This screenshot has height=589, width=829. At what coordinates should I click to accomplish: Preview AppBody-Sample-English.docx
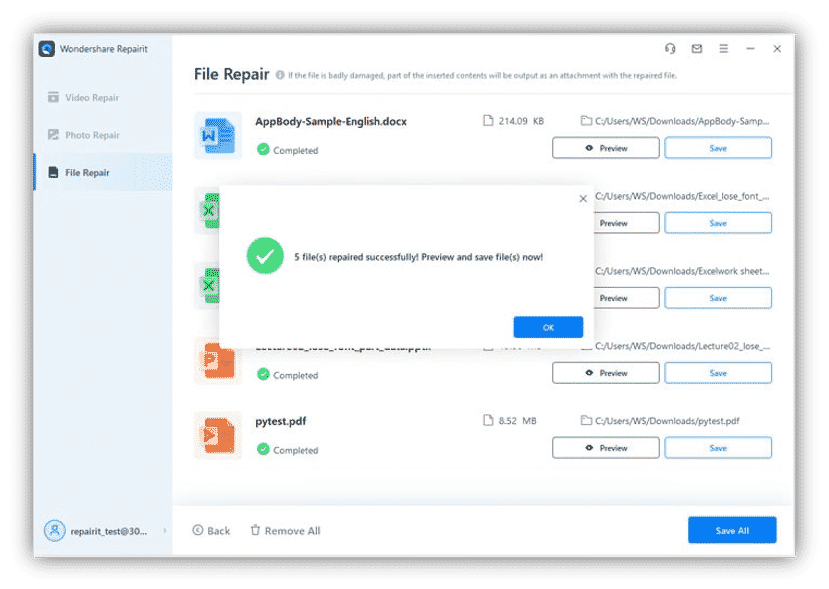coord(605,147)
